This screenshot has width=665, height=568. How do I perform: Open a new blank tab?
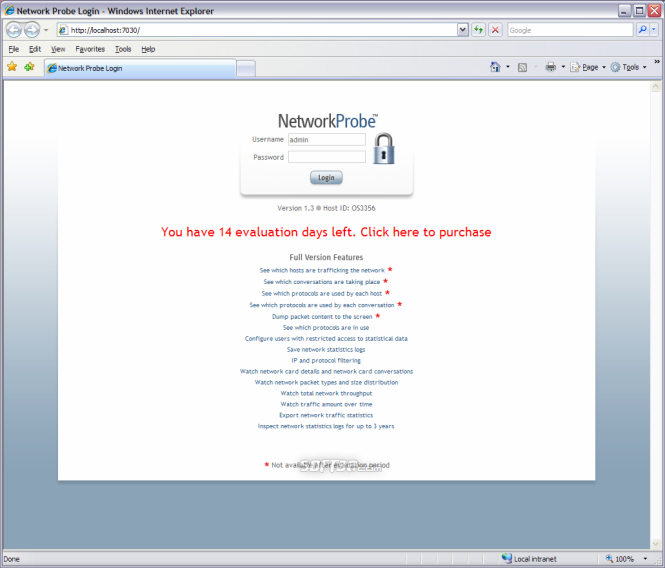246,68
